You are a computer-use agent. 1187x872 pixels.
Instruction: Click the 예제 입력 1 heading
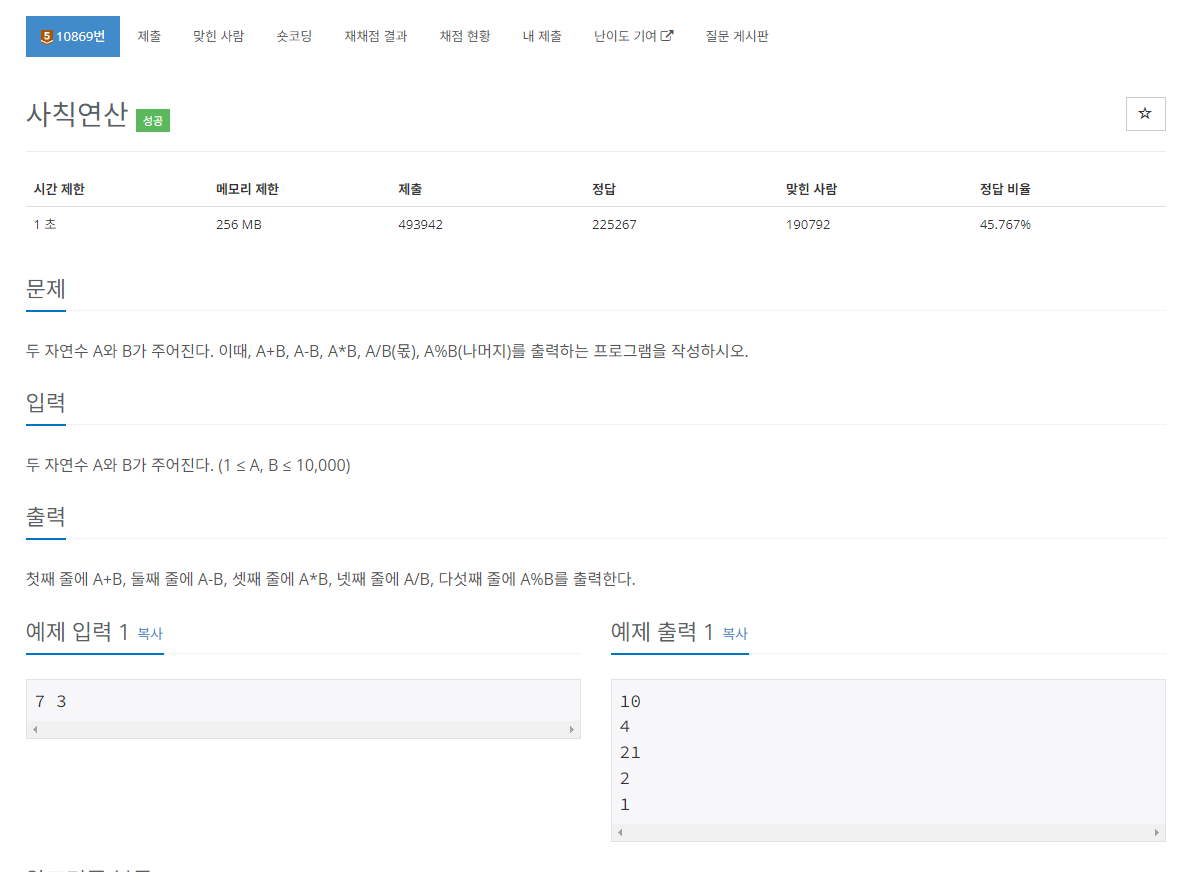coord(77,631)
